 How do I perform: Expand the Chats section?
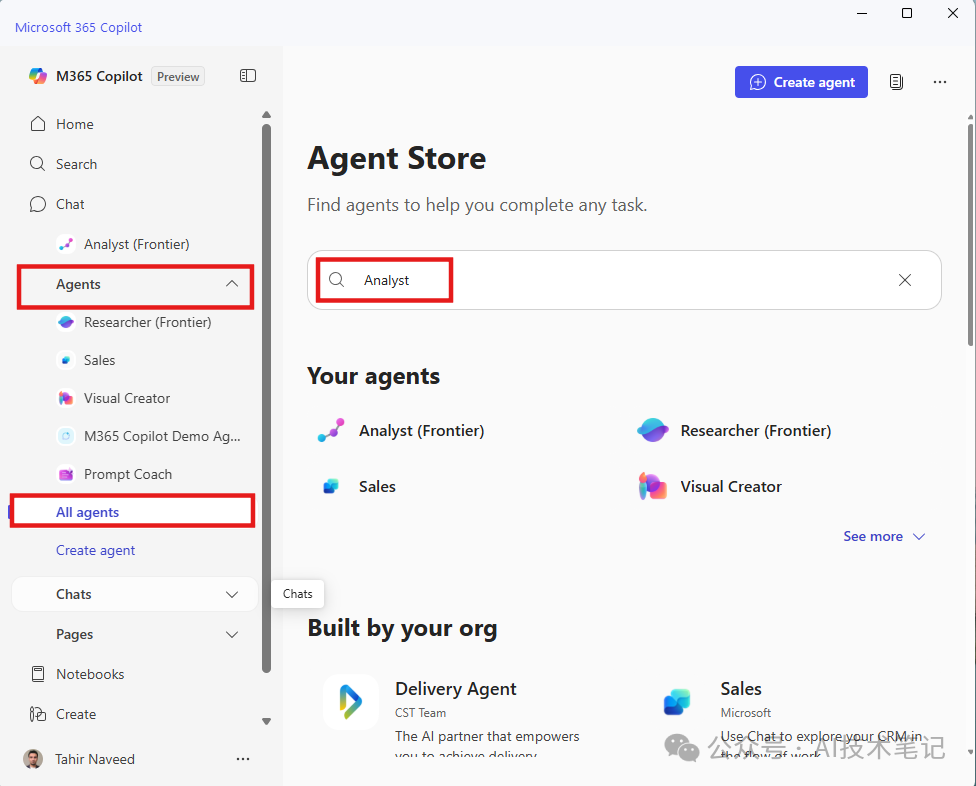(135, 594)
